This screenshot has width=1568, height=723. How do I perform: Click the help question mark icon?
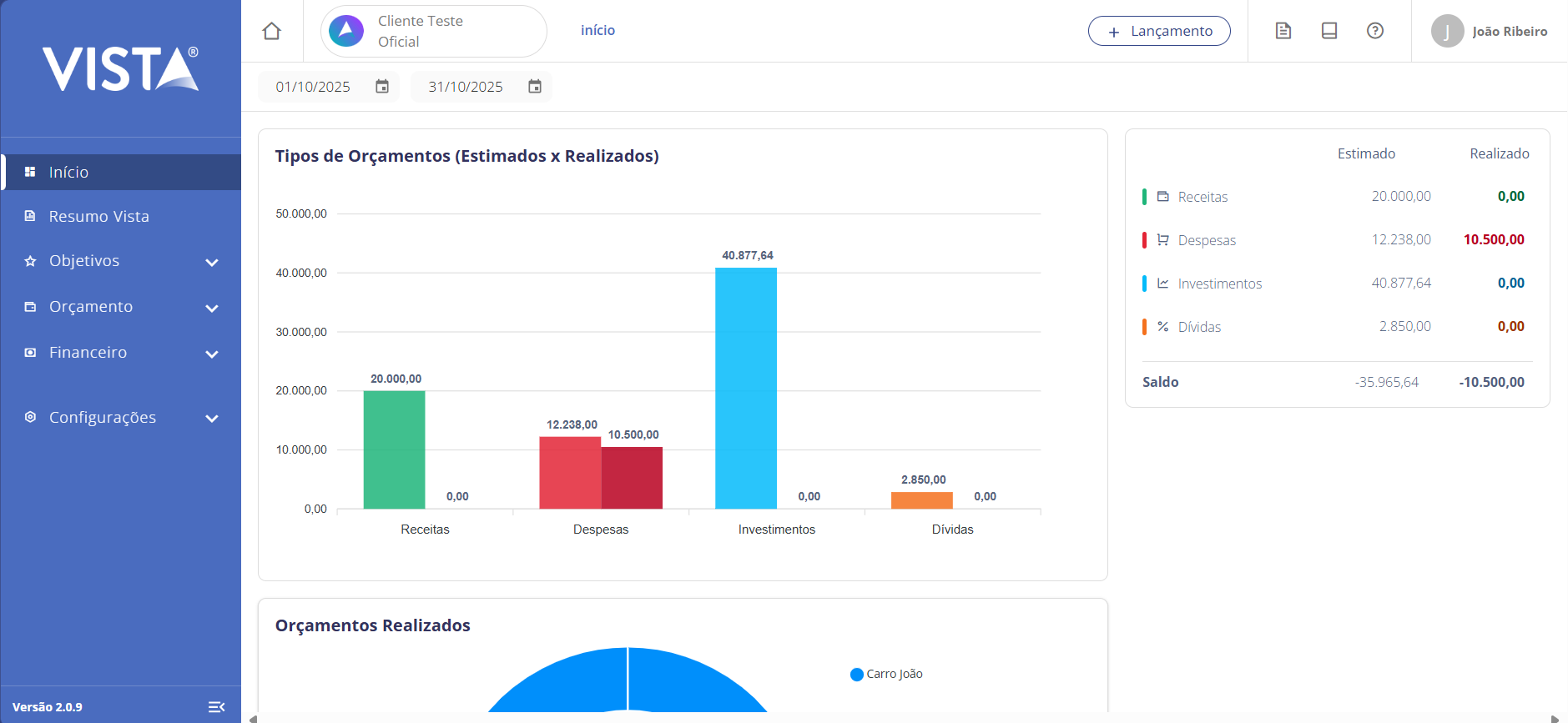[x=1375, y=31]
